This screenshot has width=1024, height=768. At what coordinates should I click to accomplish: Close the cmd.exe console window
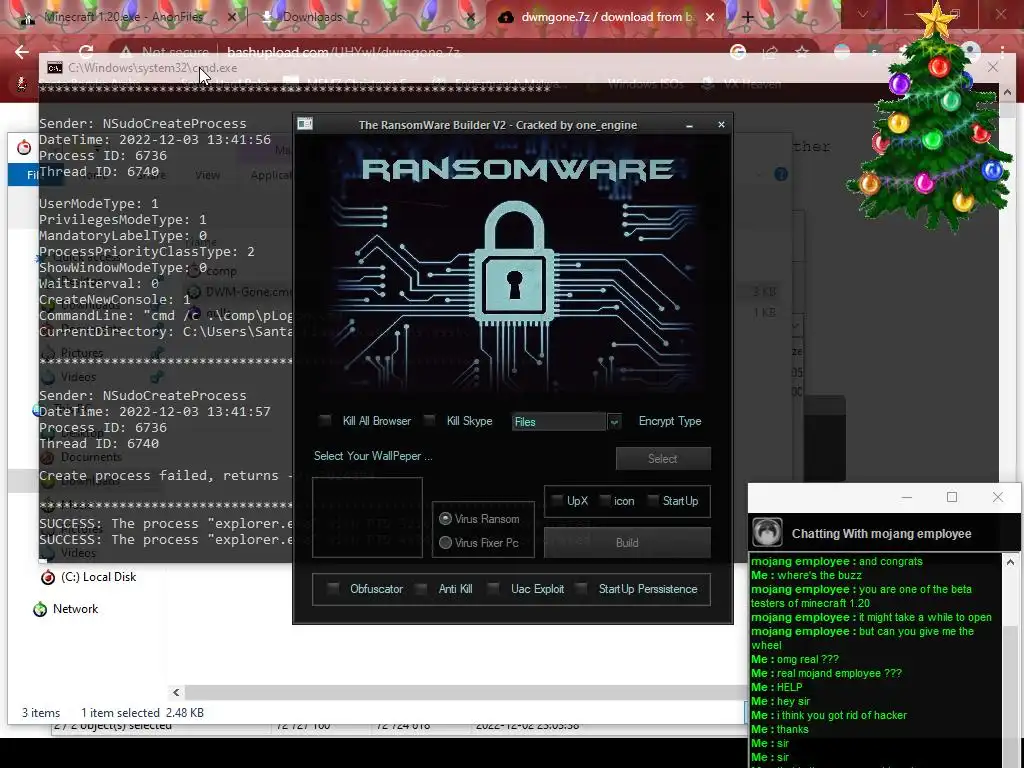coord(993,67)
